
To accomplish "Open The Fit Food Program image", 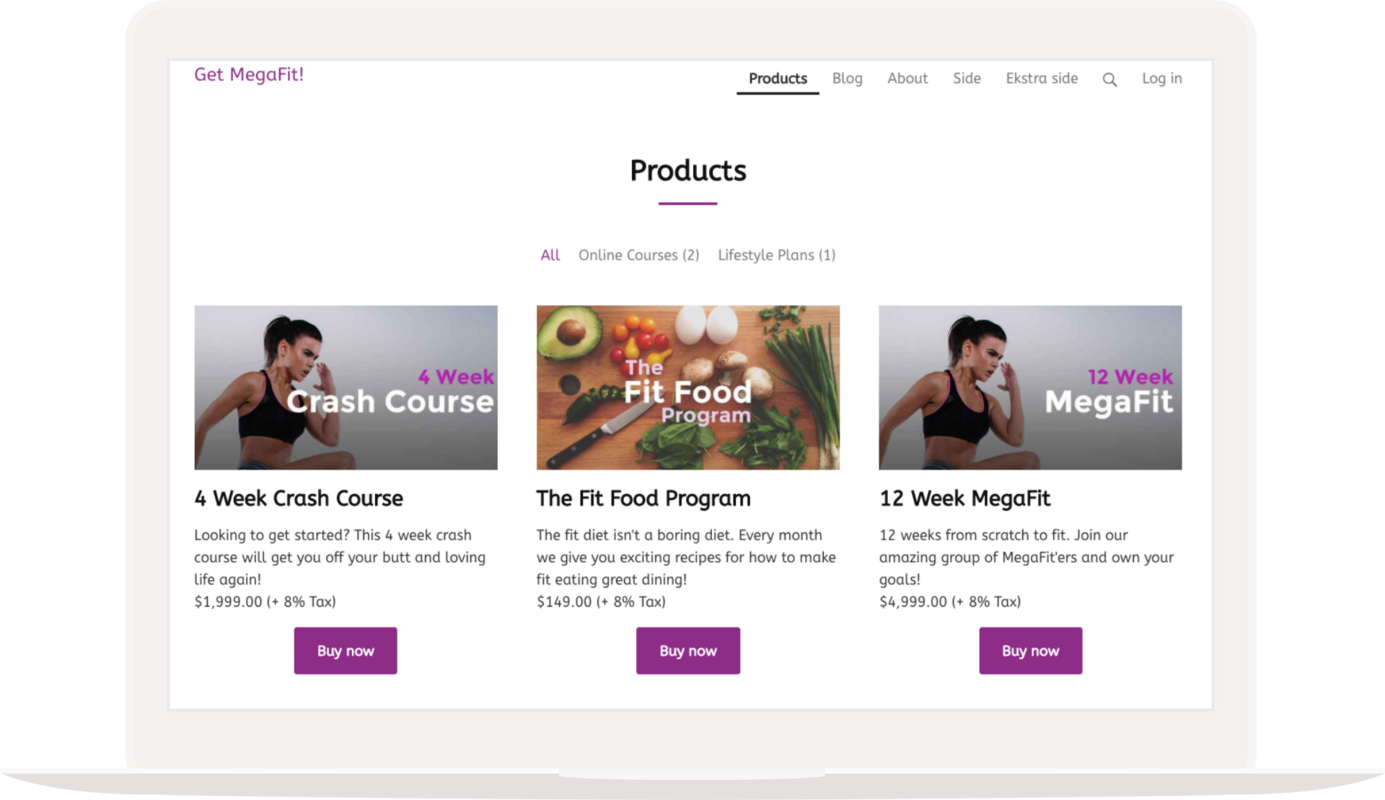I will [x=688, y=388].
